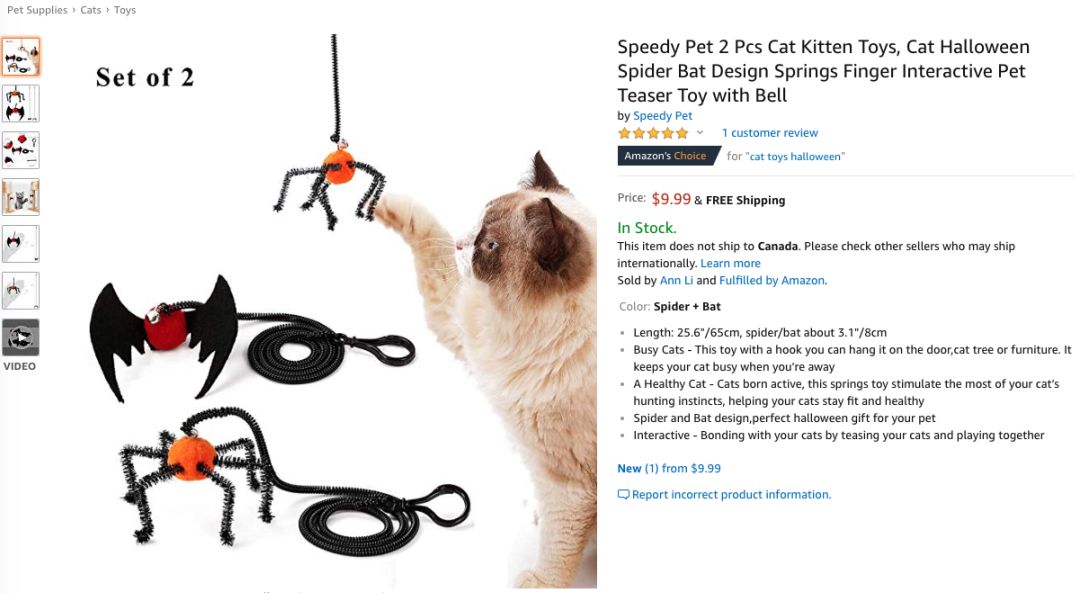Click Learn more about international shipping
1080x593 pixels.
click(x=730, y=263)
